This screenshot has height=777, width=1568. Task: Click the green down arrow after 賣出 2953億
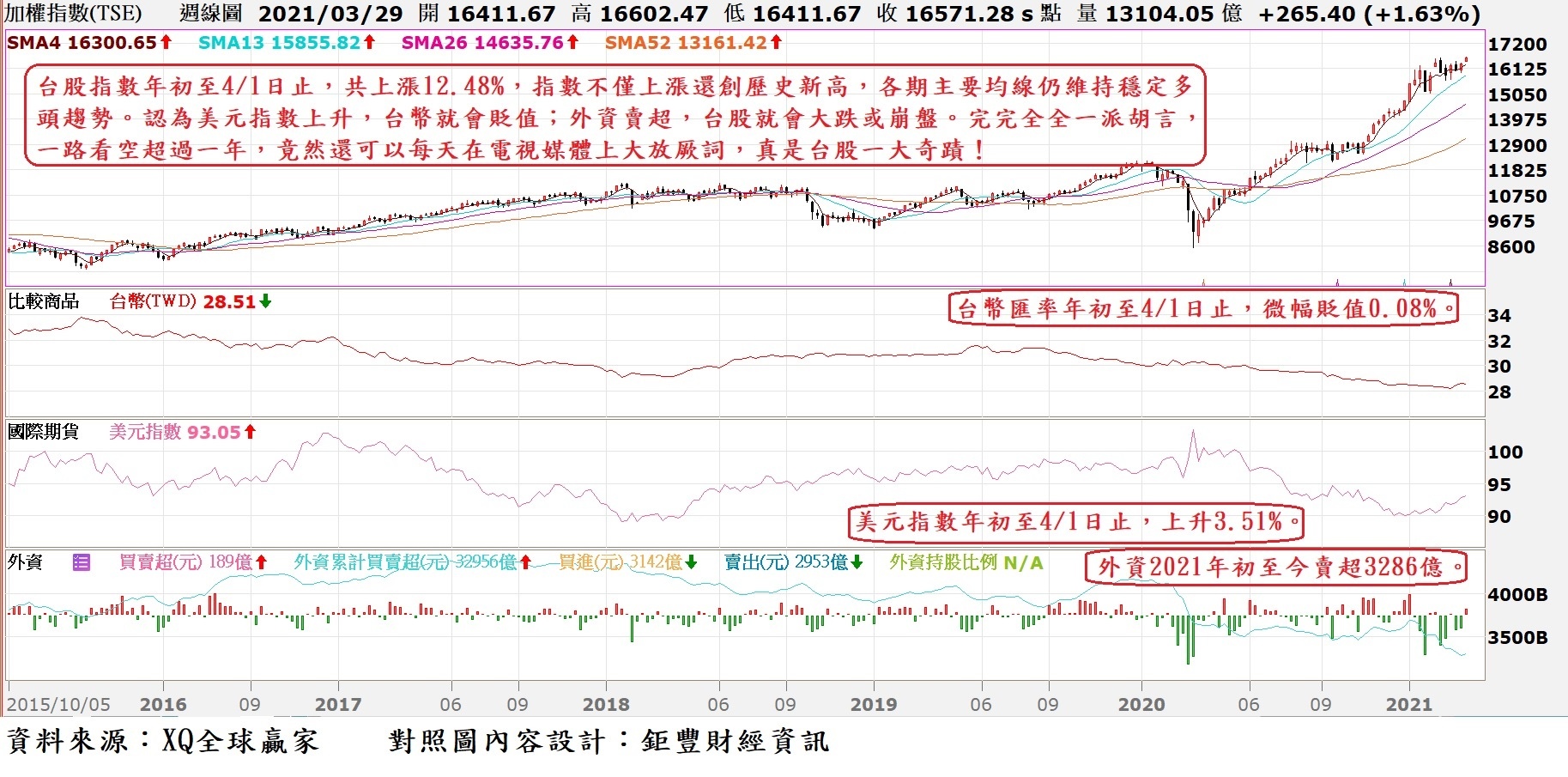click(857, 562)
